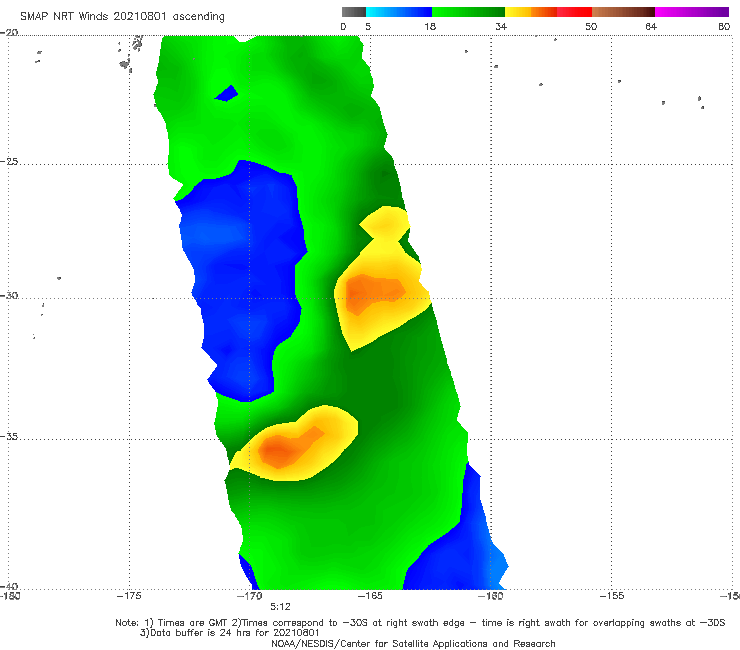Click the longitude label '-160'
The width and height of the screenshot is (740, 650).
491,596
